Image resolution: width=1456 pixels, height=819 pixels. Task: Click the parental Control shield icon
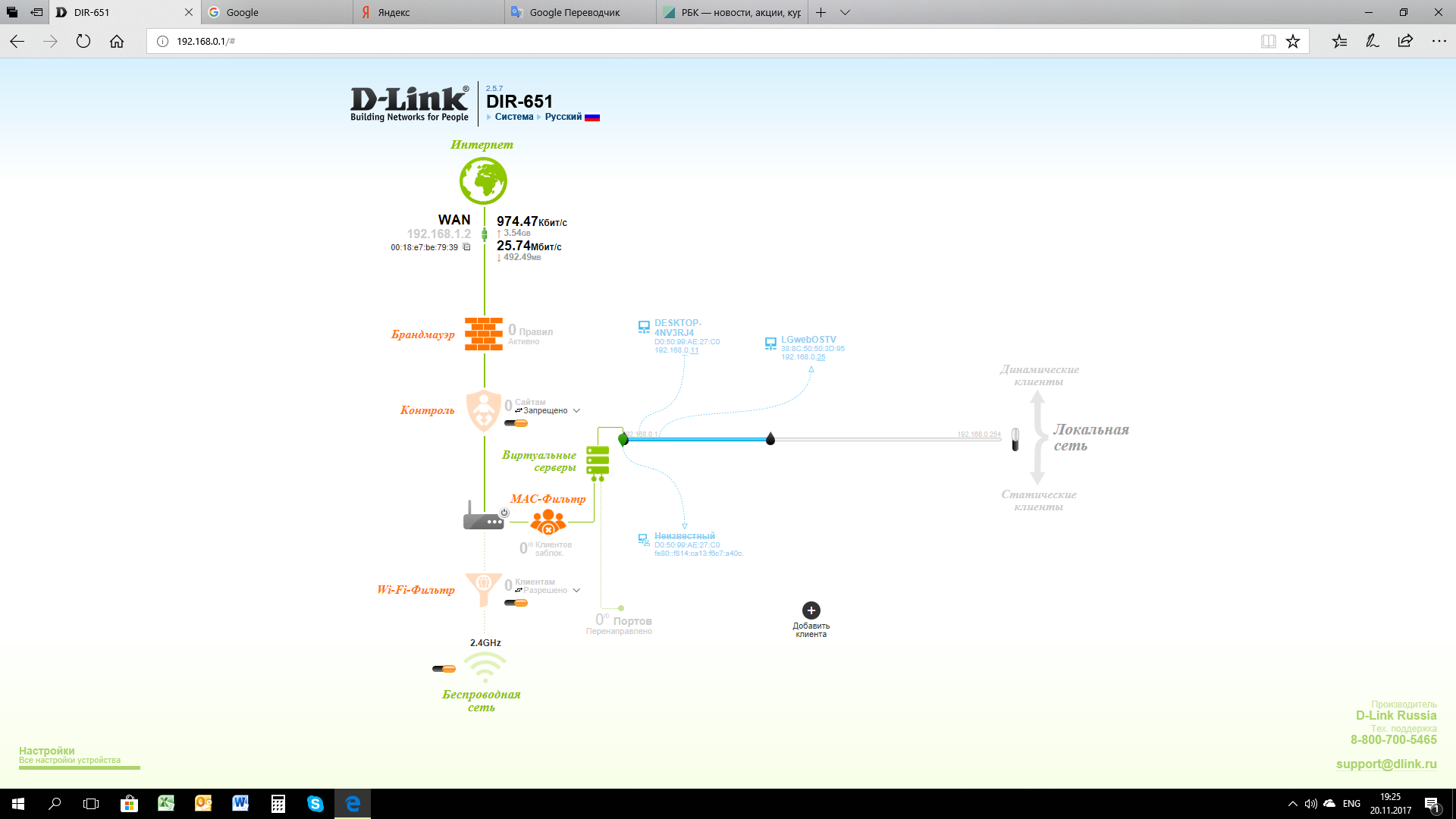tap(483, 410)
